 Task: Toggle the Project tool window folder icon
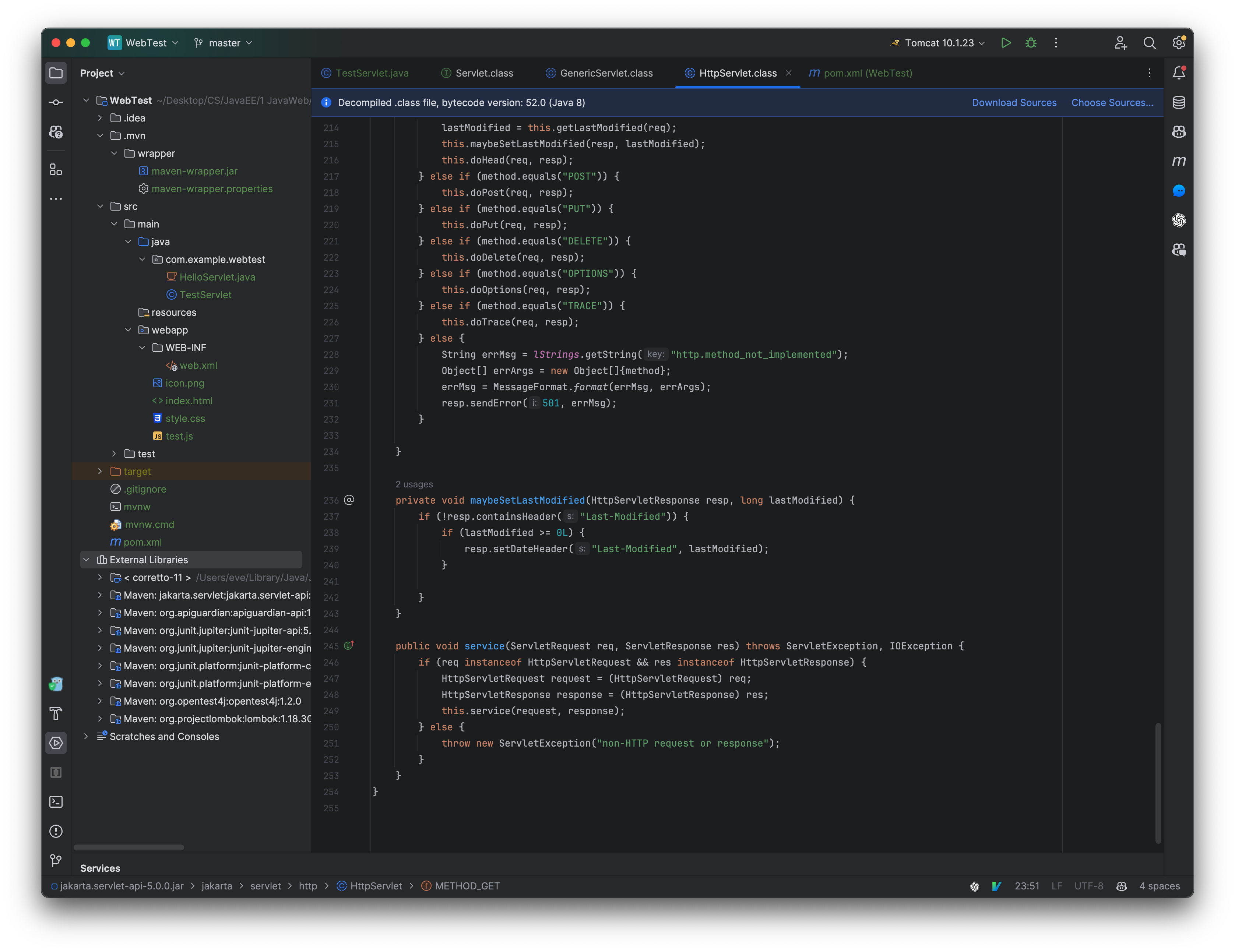56,73
